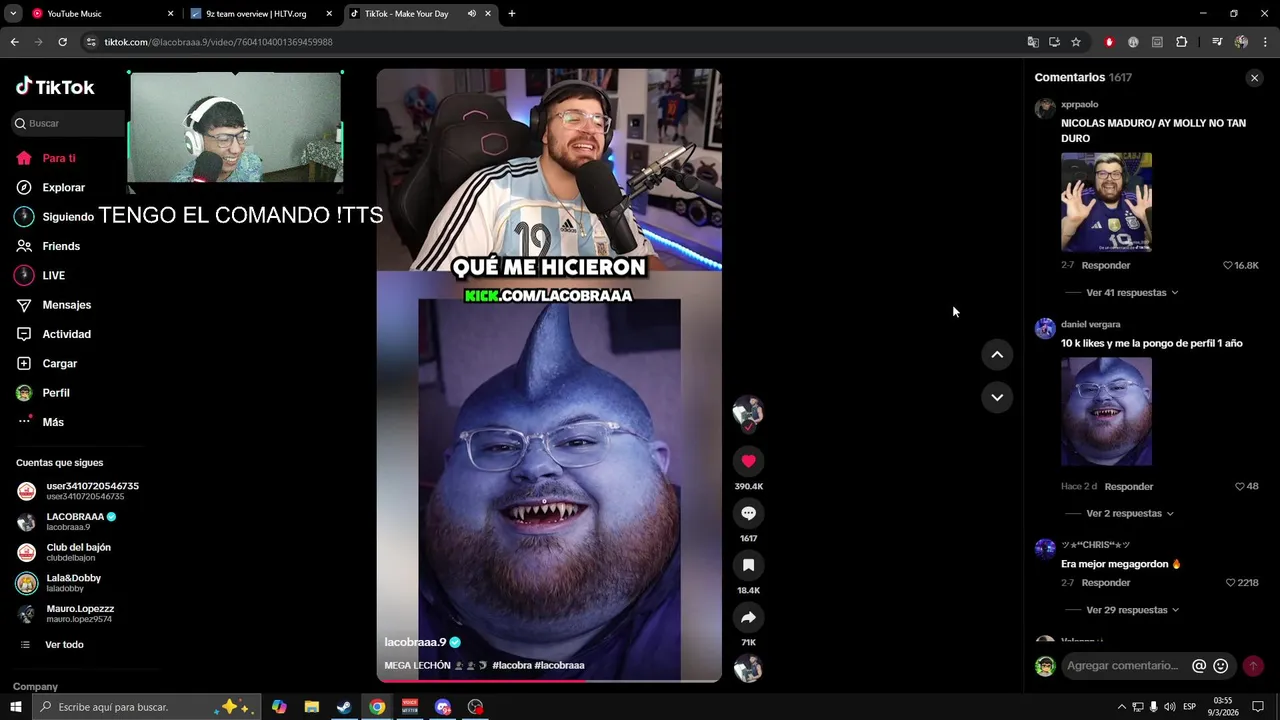Expand 'Ver todo' followed accounts

click(64, 645)
